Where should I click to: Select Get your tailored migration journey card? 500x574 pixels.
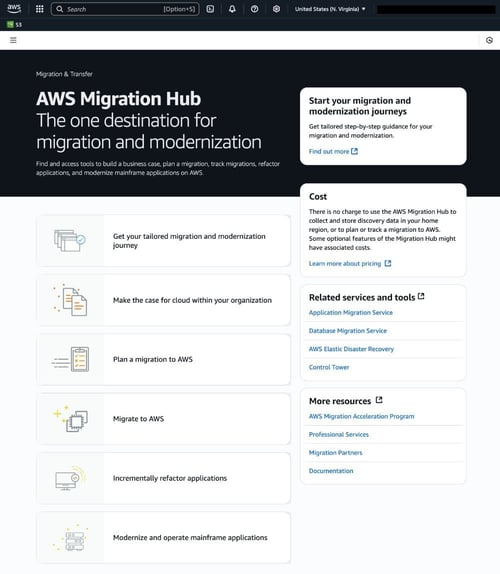point(164,241)
